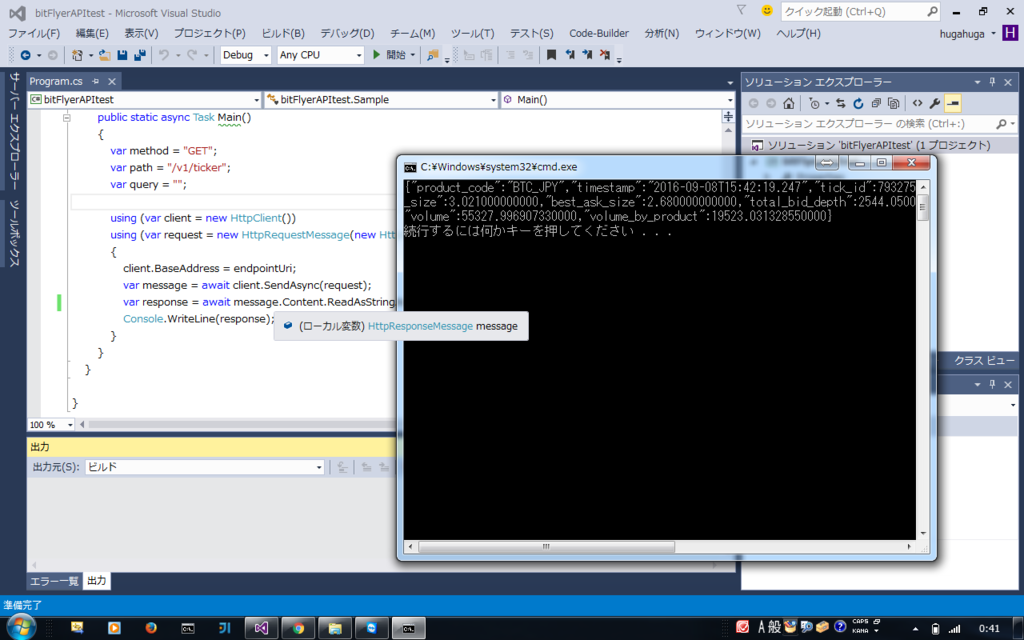Image resolution: width=1024 pixels, height=640 pixels.
Task: Click the quick launch search box
Action: coord(861,11)
